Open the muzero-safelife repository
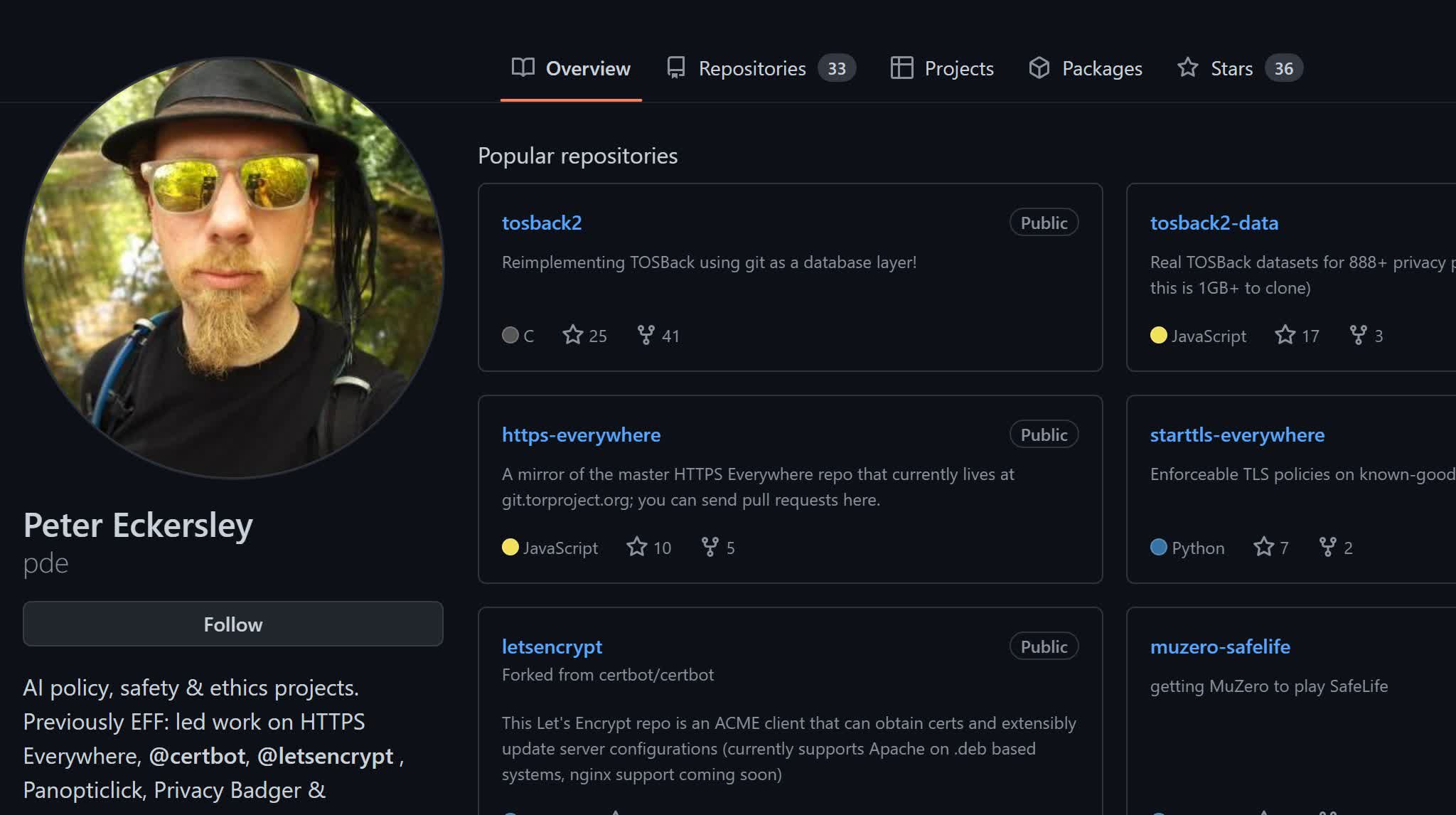 [1220, 645]
